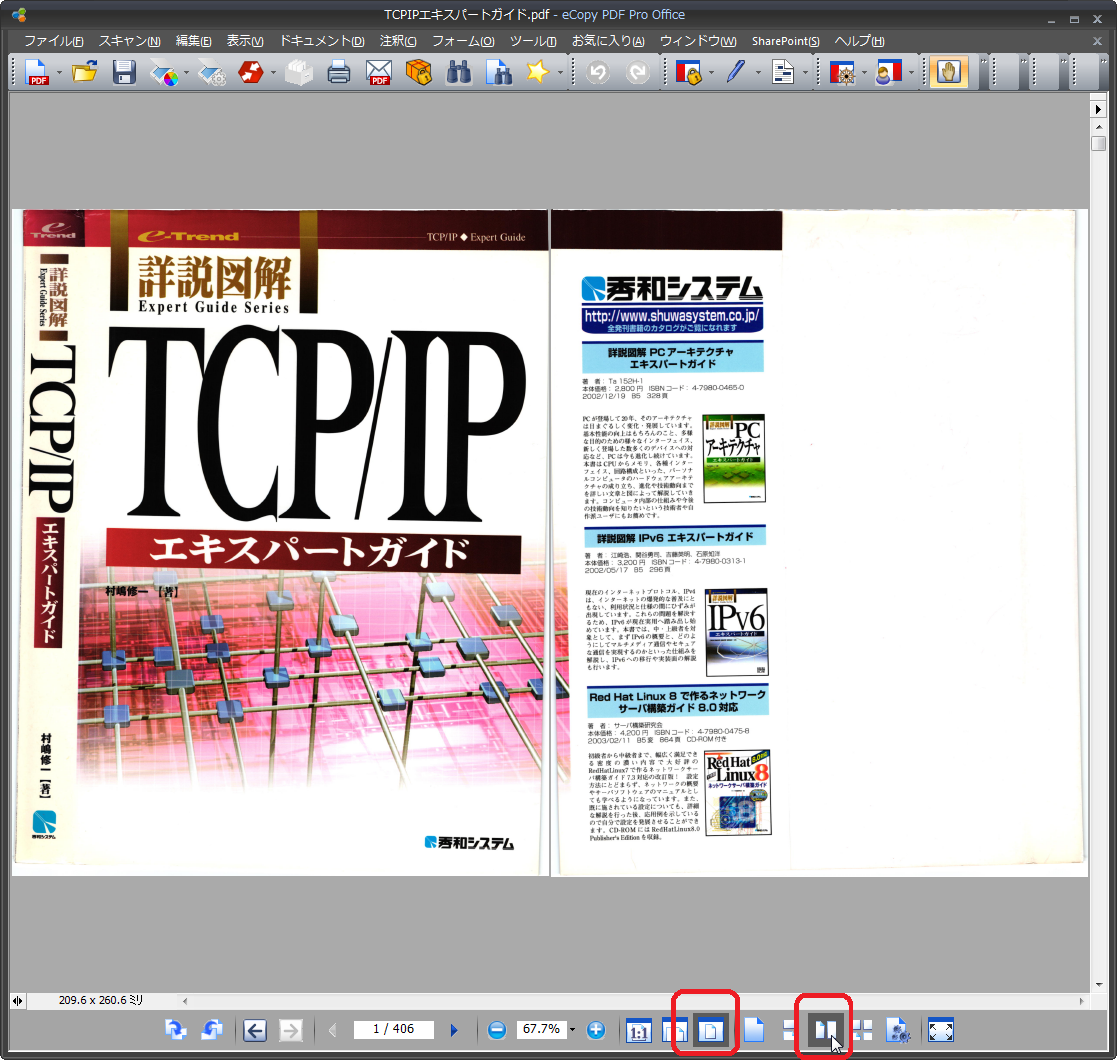Screen dimensions: 1117x1060
Task: Open スキャン menu
Action: [130, 41]
